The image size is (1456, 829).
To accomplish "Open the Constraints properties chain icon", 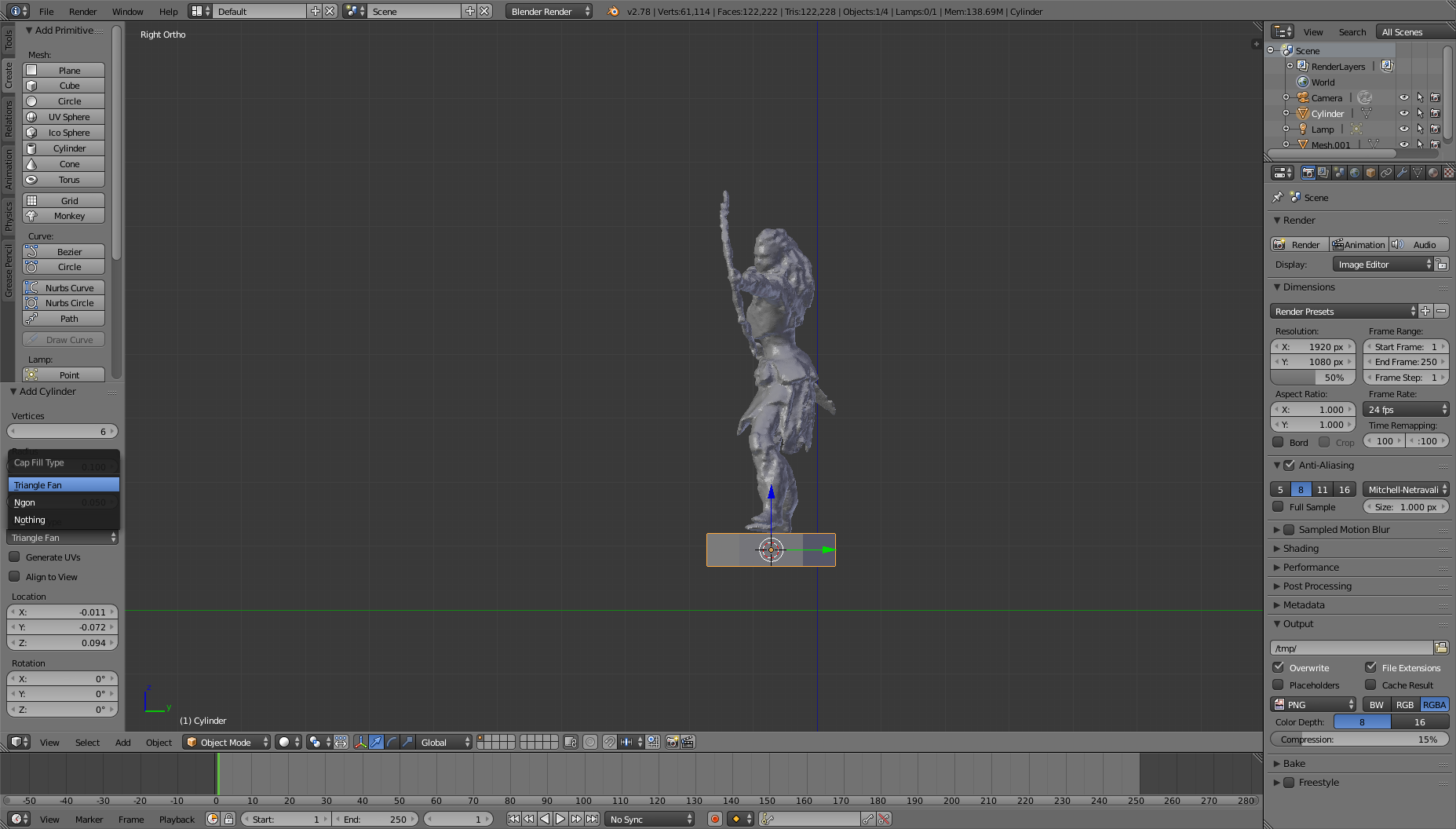I will 1386,173.
